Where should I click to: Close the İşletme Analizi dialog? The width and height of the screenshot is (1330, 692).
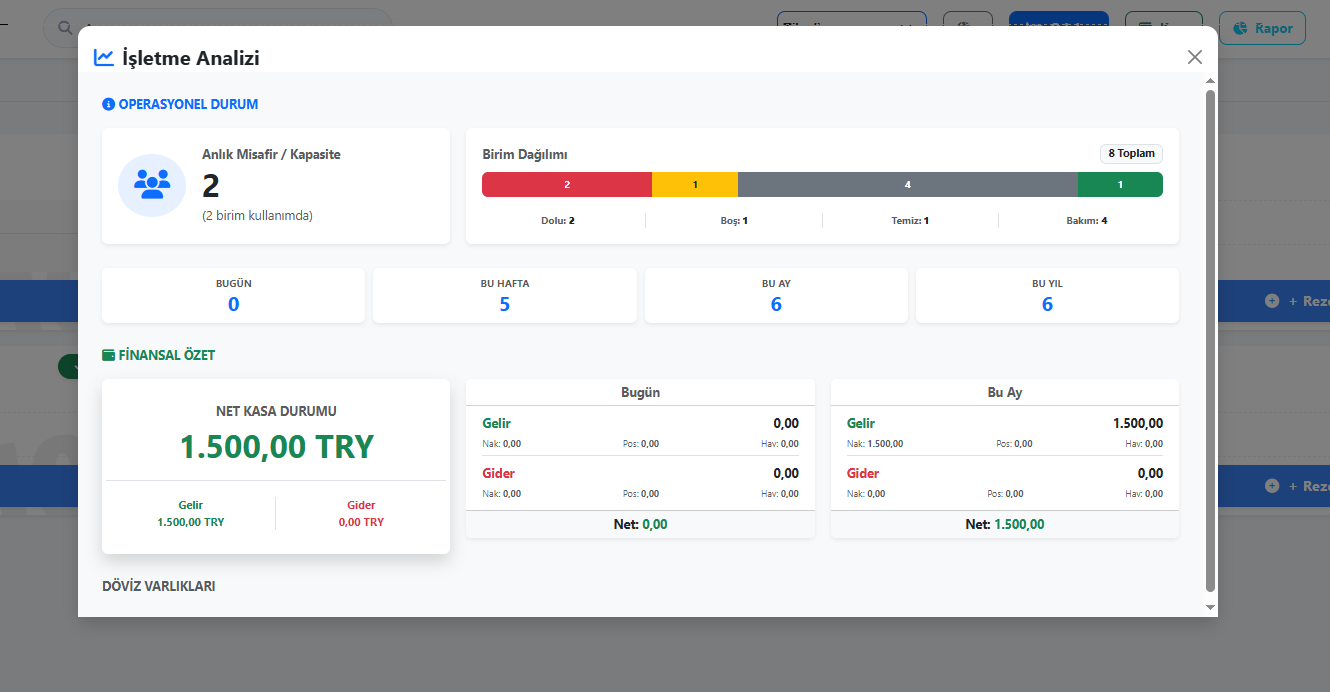pos(1194,57)
